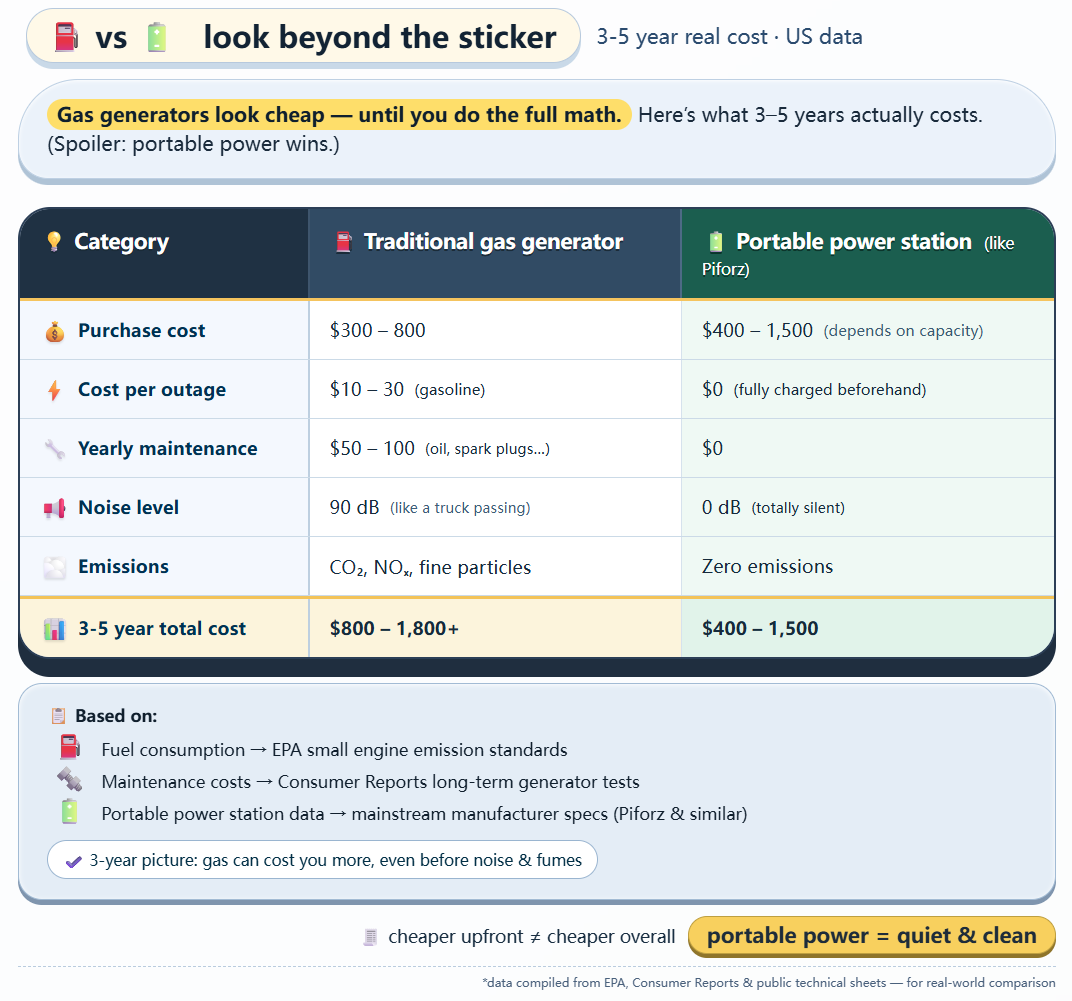Click the highlighted 'Gas generators look cheap' text
The image size is (1072, 1001).
pyautogui.click(x=339, y=115)
